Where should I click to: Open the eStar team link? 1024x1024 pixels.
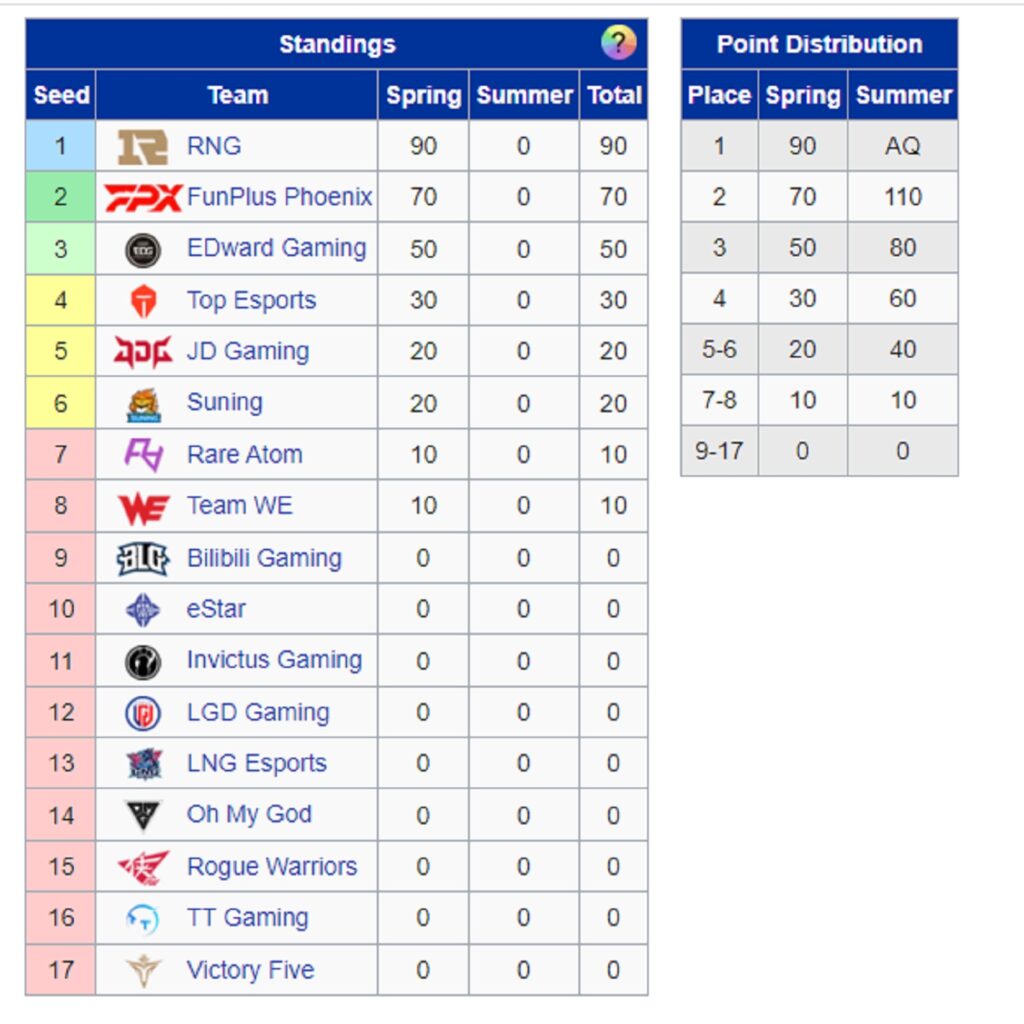point(216,609)
